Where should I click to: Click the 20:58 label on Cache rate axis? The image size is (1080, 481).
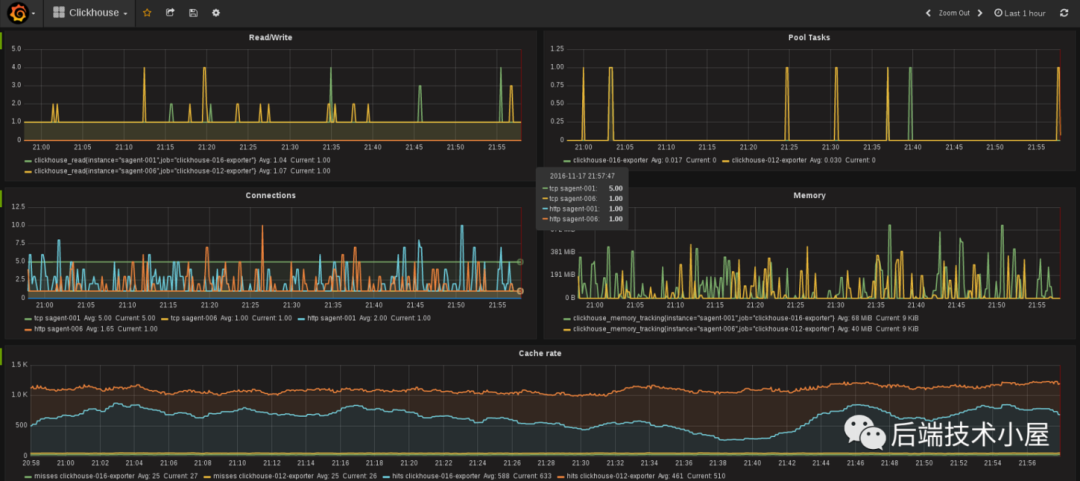31,464
